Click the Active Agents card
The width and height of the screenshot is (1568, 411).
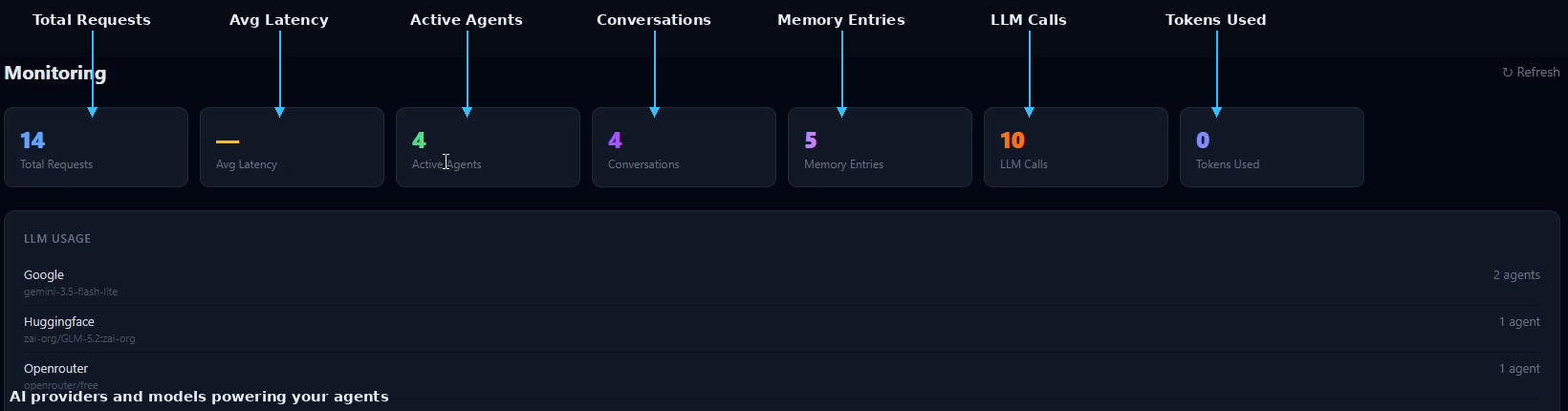[x=488, y=147]
